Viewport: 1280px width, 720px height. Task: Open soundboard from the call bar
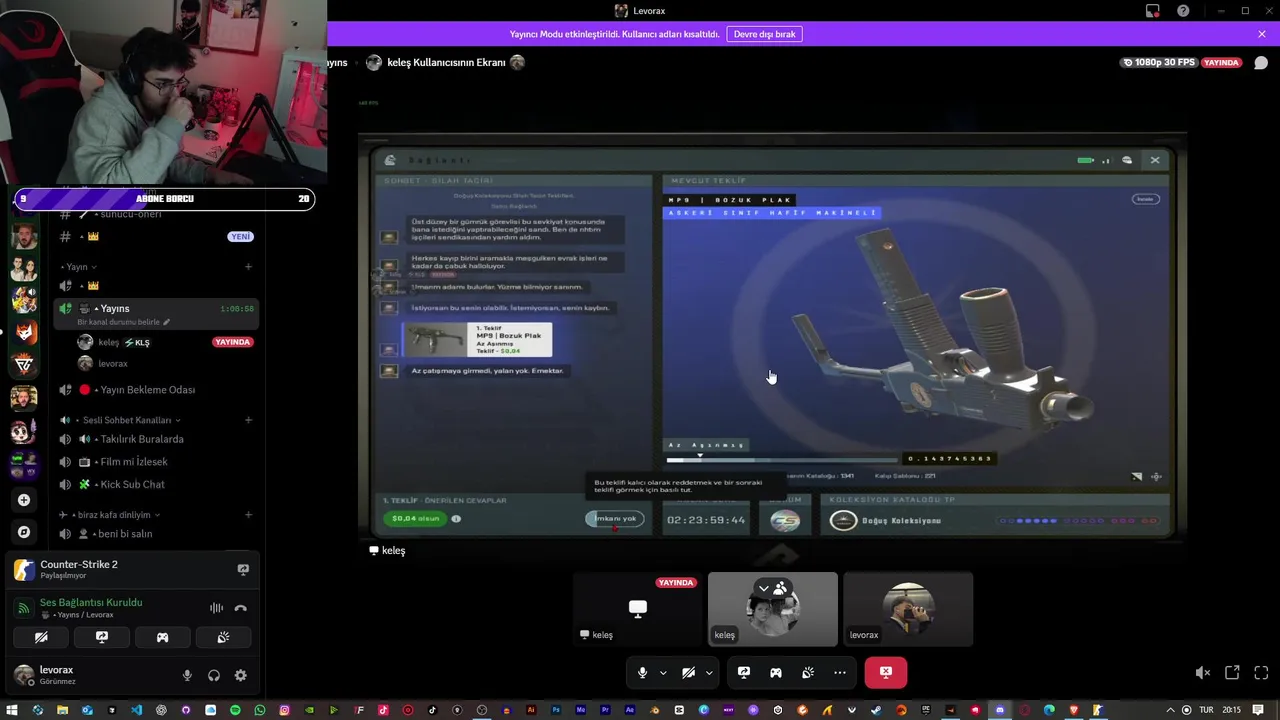[808, 673]
